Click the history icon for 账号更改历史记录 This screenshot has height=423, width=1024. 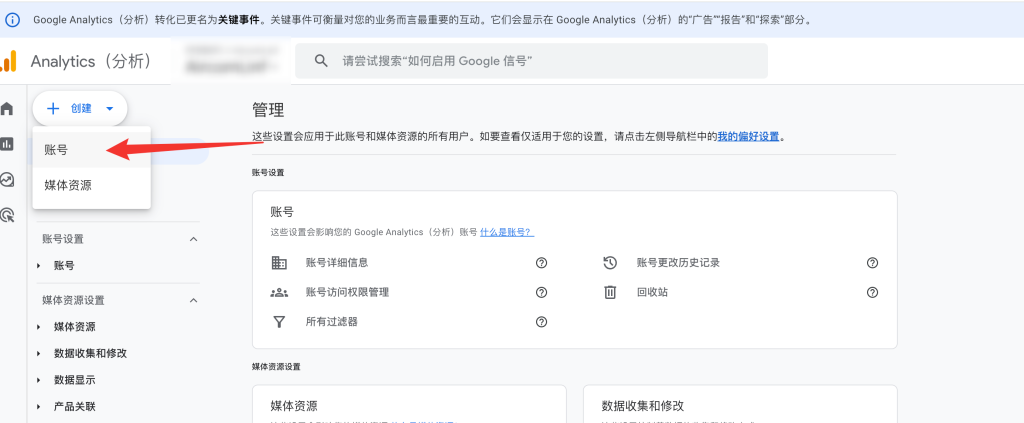tap(610, 262)
